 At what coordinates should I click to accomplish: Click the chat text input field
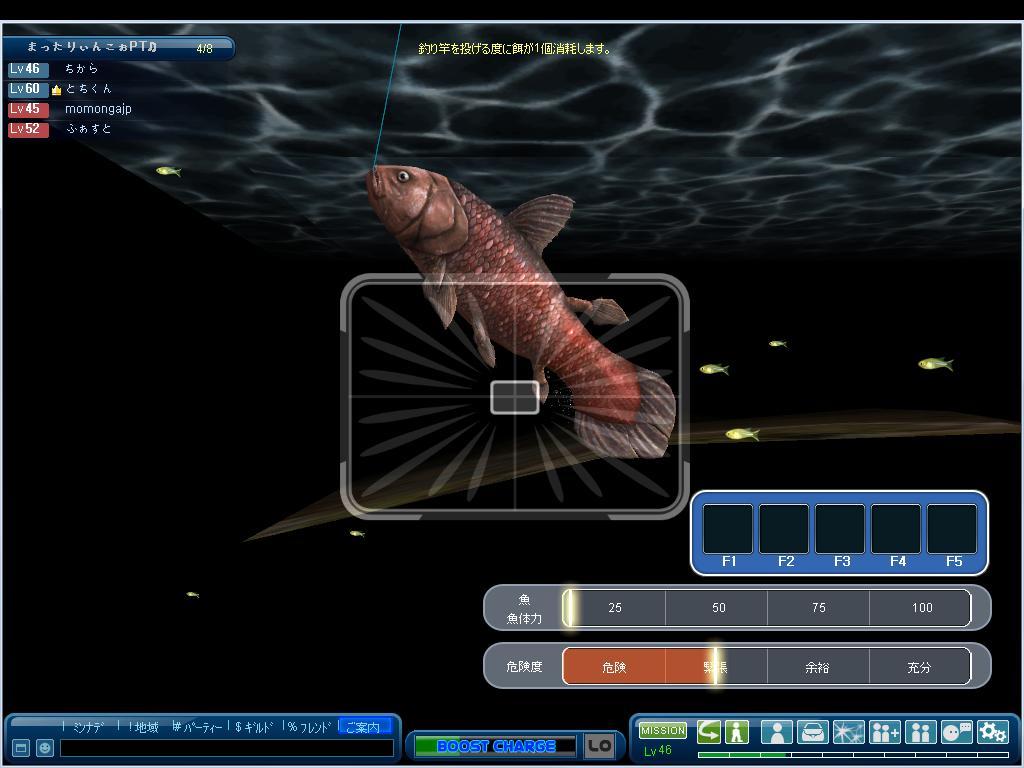point(226,747)
